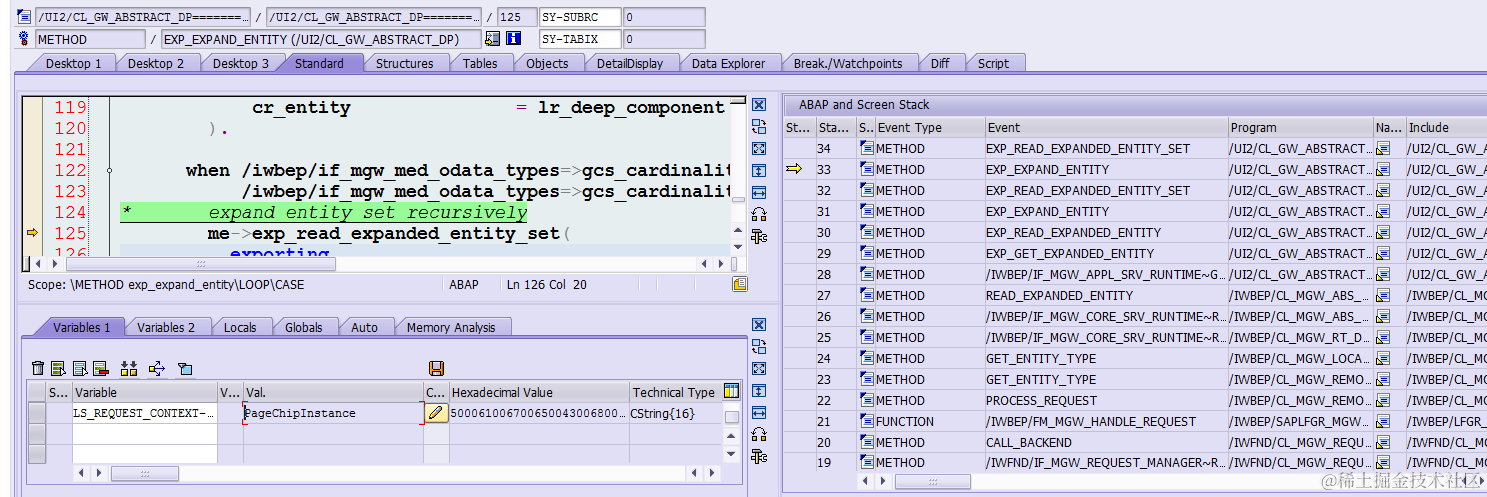Viewport: 1487px width, 497px height.
Task: Click code line 125 exp_read_expanded_entity_set
Action: [x=388, y=233]
